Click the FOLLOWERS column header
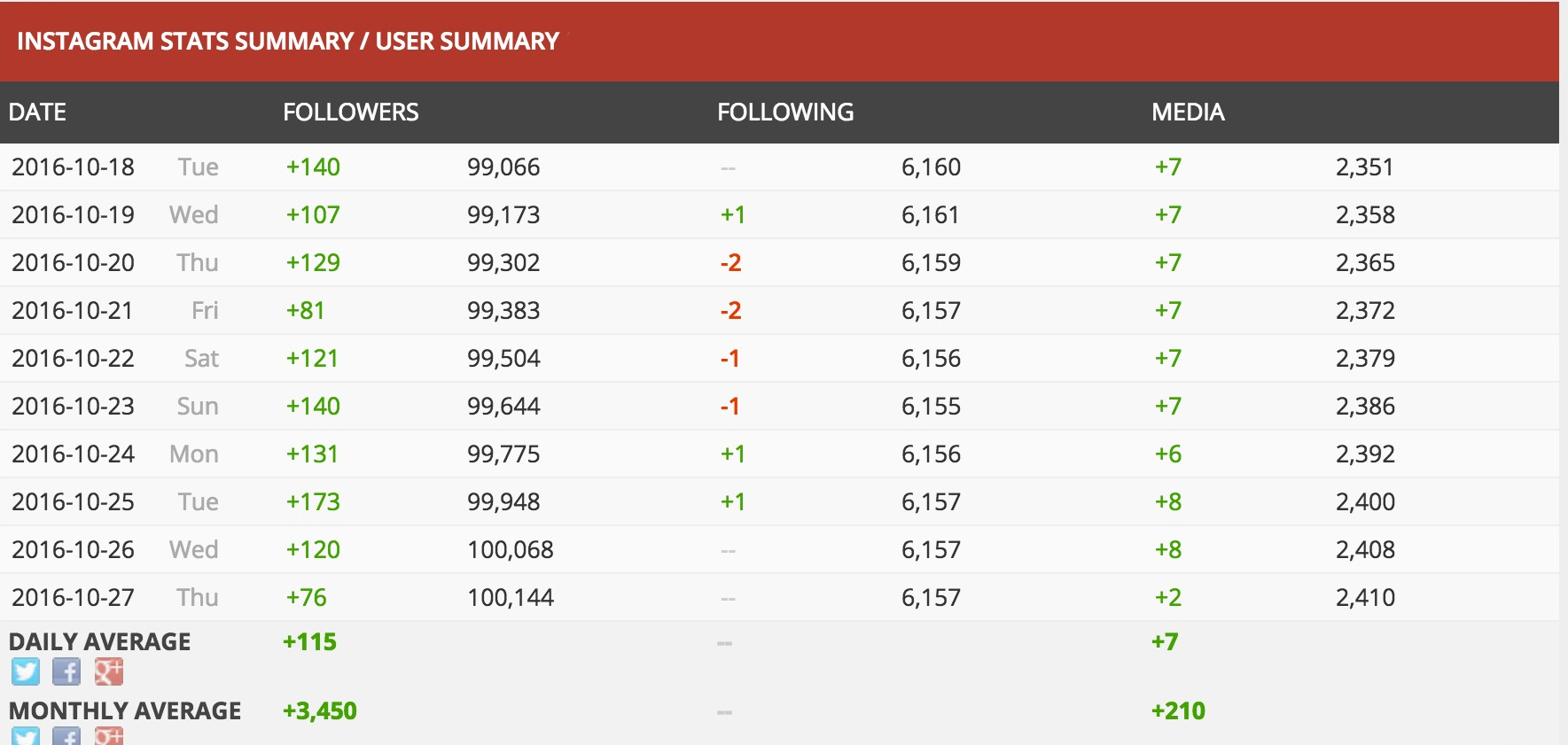 350,113
